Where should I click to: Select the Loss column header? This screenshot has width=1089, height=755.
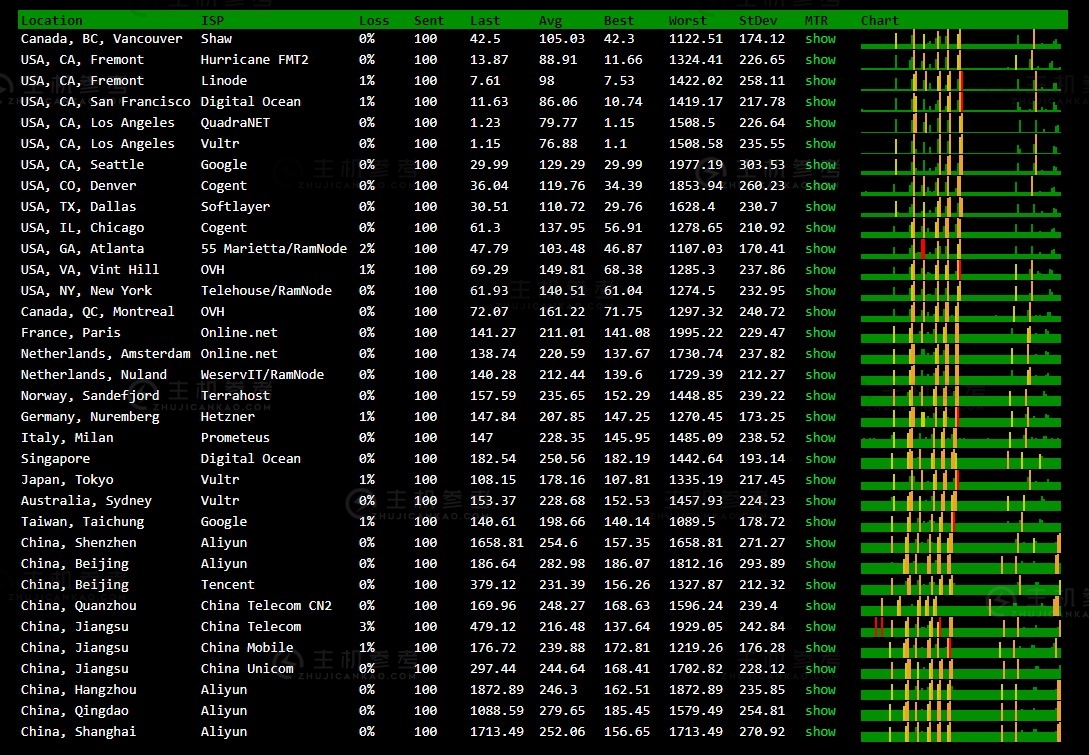374,21
